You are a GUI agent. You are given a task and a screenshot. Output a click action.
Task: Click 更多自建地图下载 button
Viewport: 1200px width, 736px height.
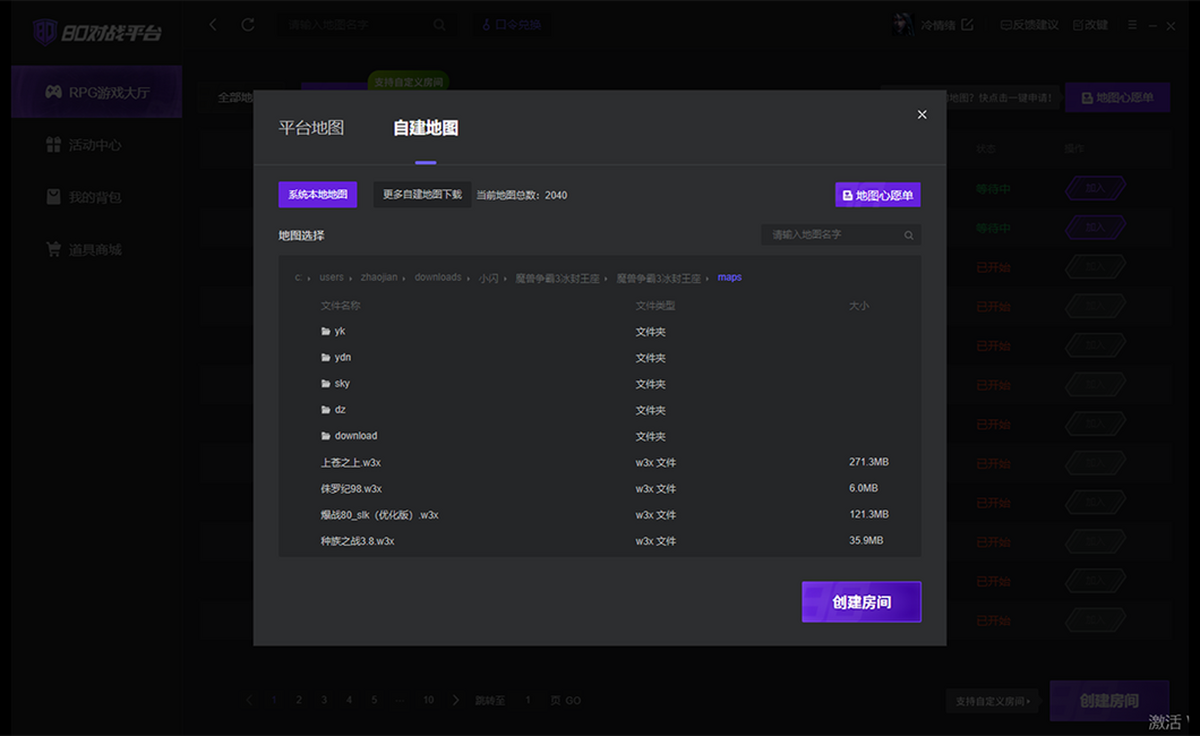click(x=422, y=195)
